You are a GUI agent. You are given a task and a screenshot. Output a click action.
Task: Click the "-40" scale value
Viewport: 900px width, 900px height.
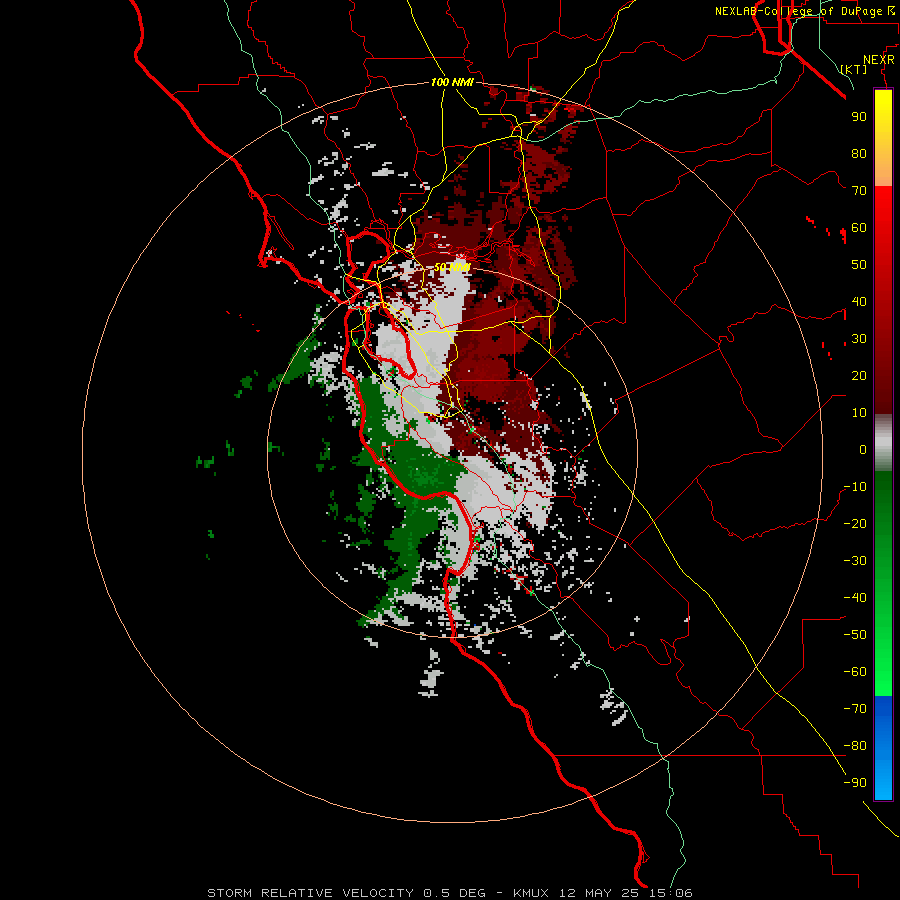point(855,598)
